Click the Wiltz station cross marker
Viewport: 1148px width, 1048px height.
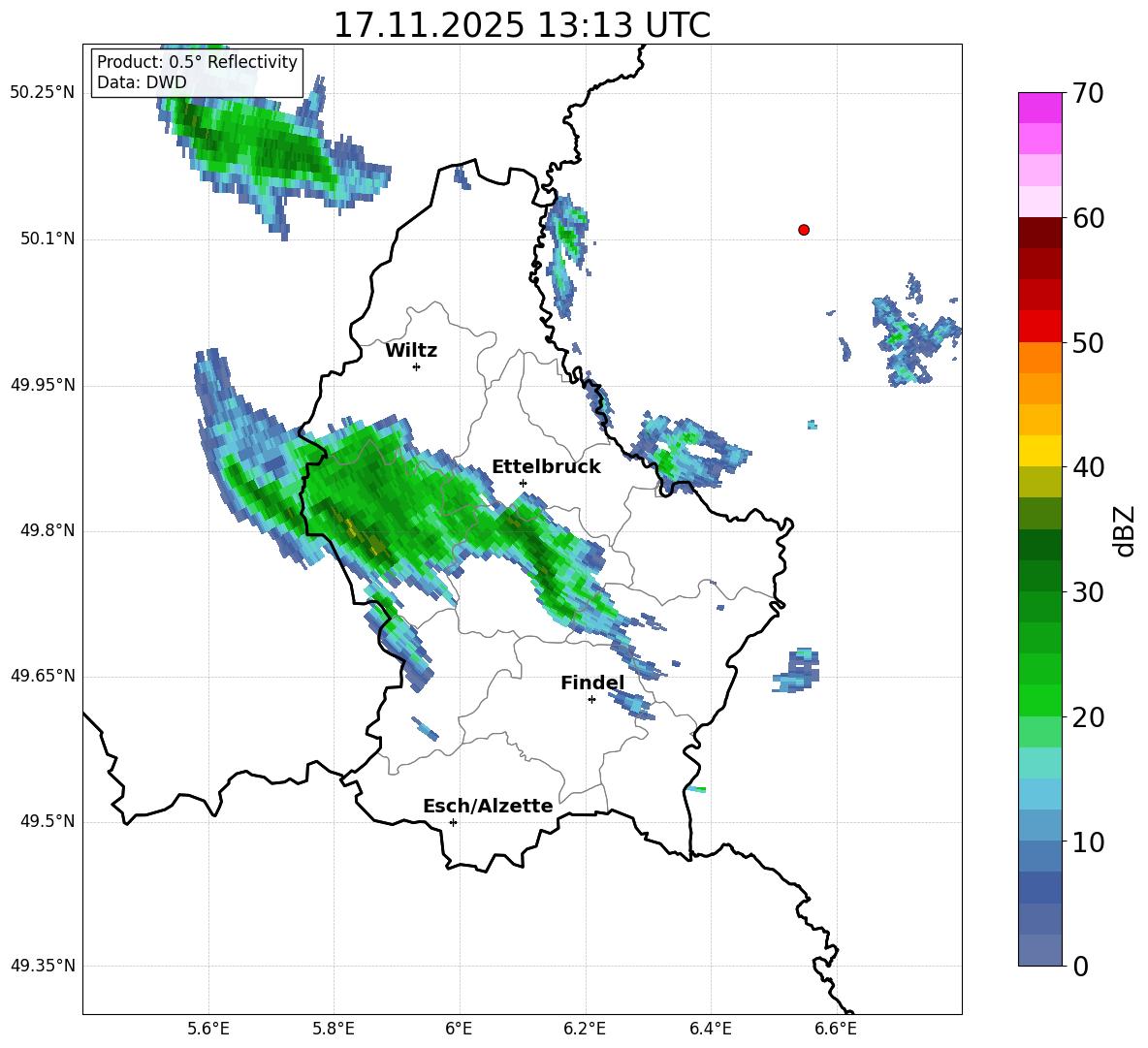[417, 366]
